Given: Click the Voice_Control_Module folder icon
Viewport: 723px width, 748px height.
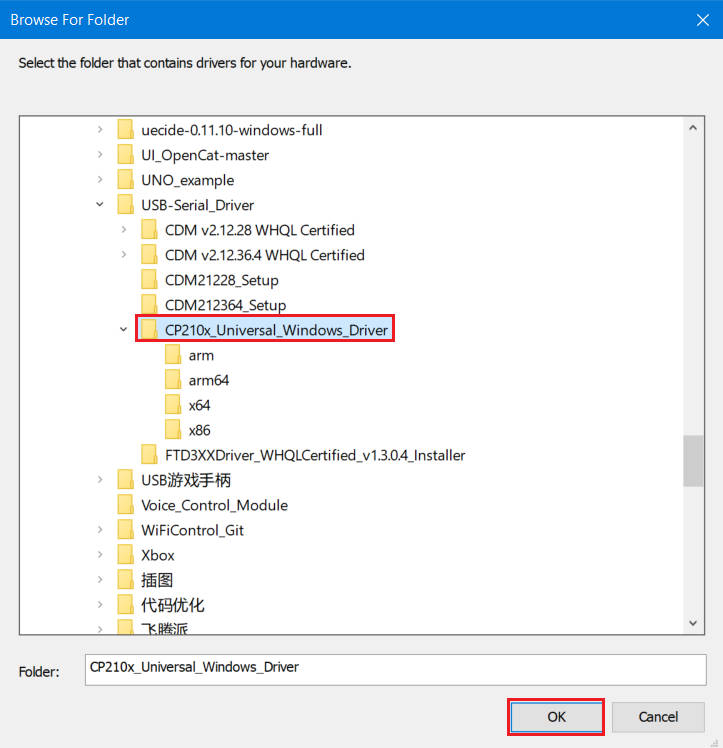Looking at the screenshot, I should point(125,505).
